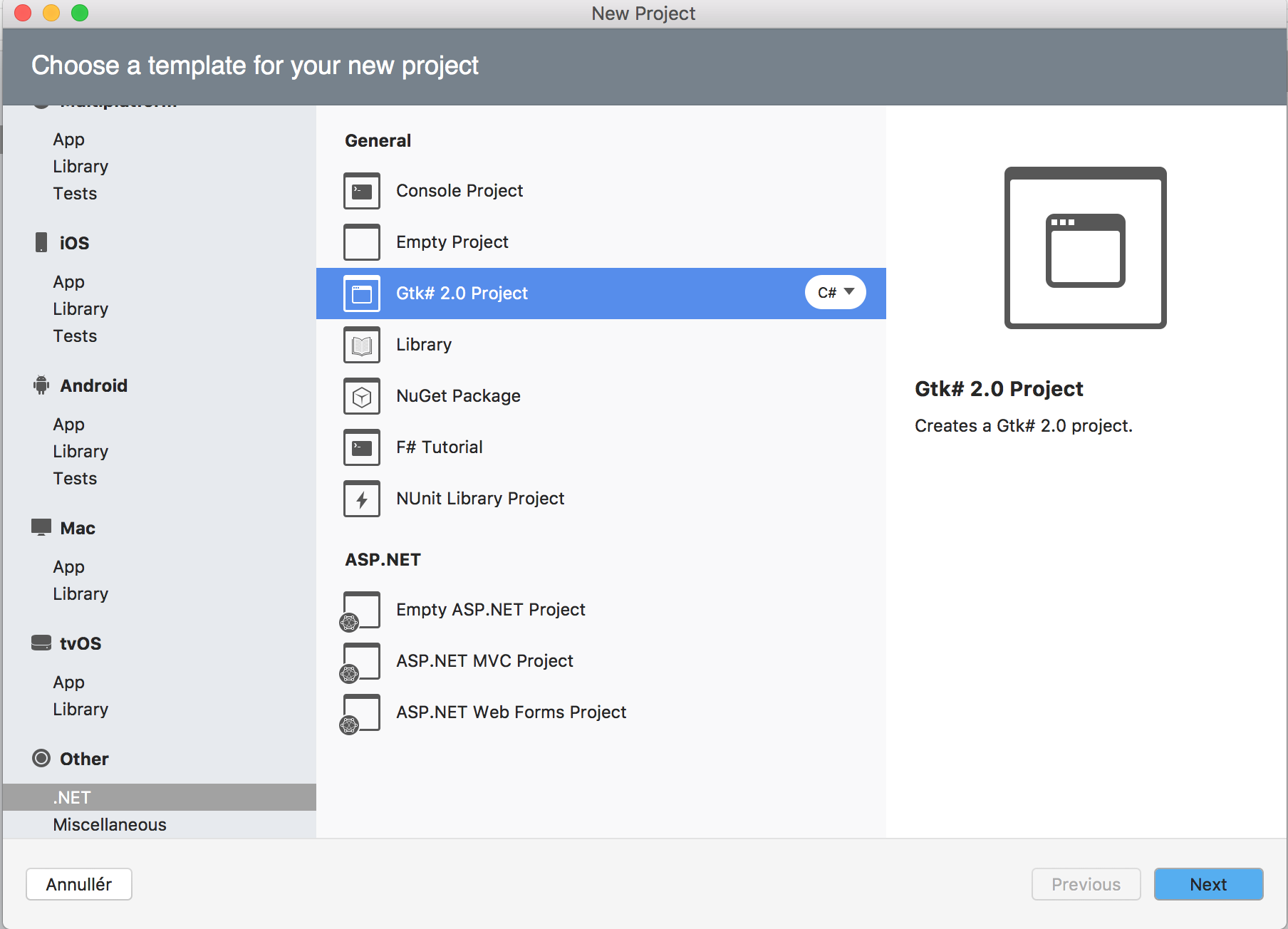Open Library under iOS category
Viewport: 1288px width, 929px height.
(80, 309)
